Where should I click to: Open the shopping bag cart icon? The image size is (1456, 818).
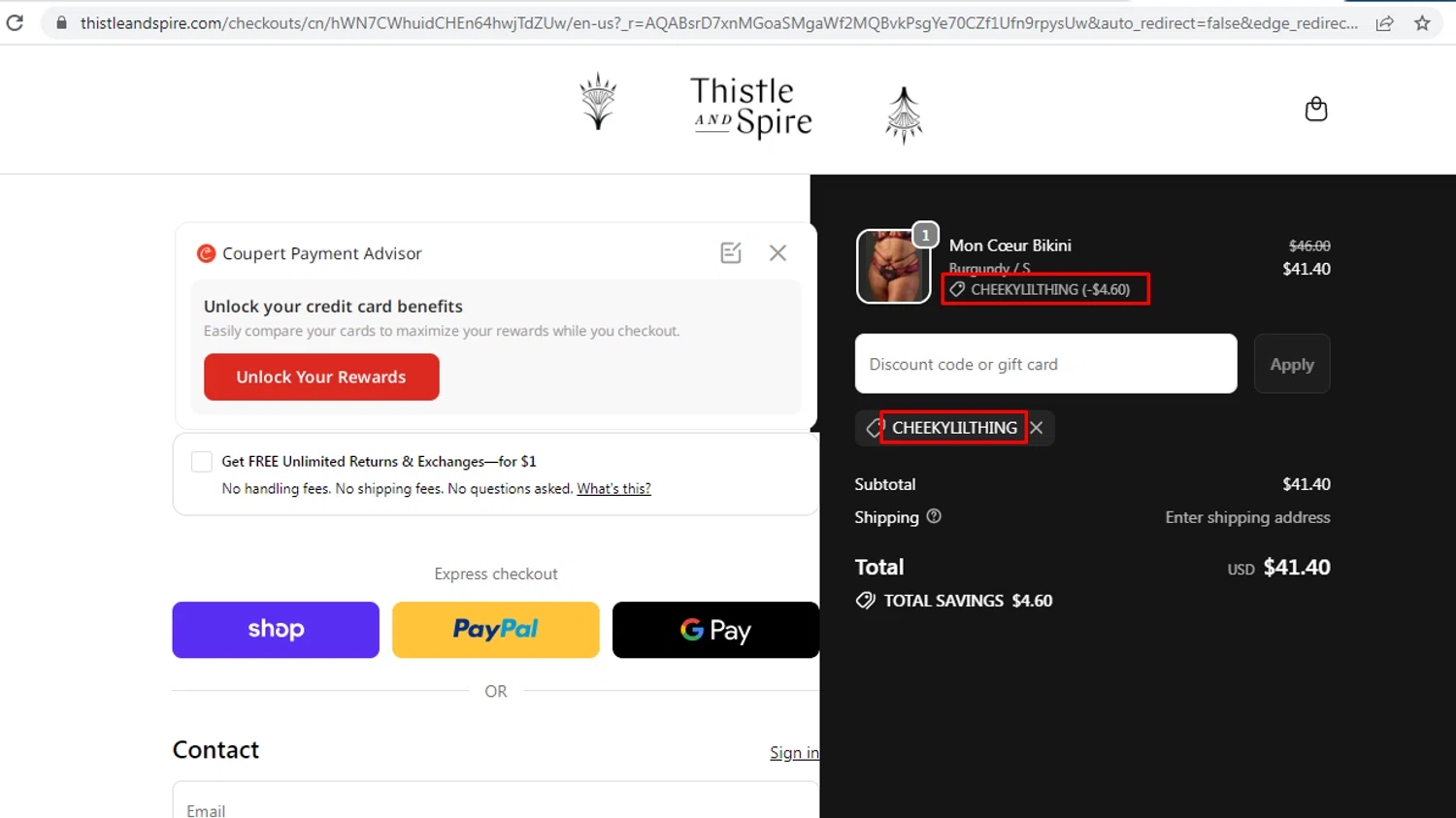point(1315,109)
